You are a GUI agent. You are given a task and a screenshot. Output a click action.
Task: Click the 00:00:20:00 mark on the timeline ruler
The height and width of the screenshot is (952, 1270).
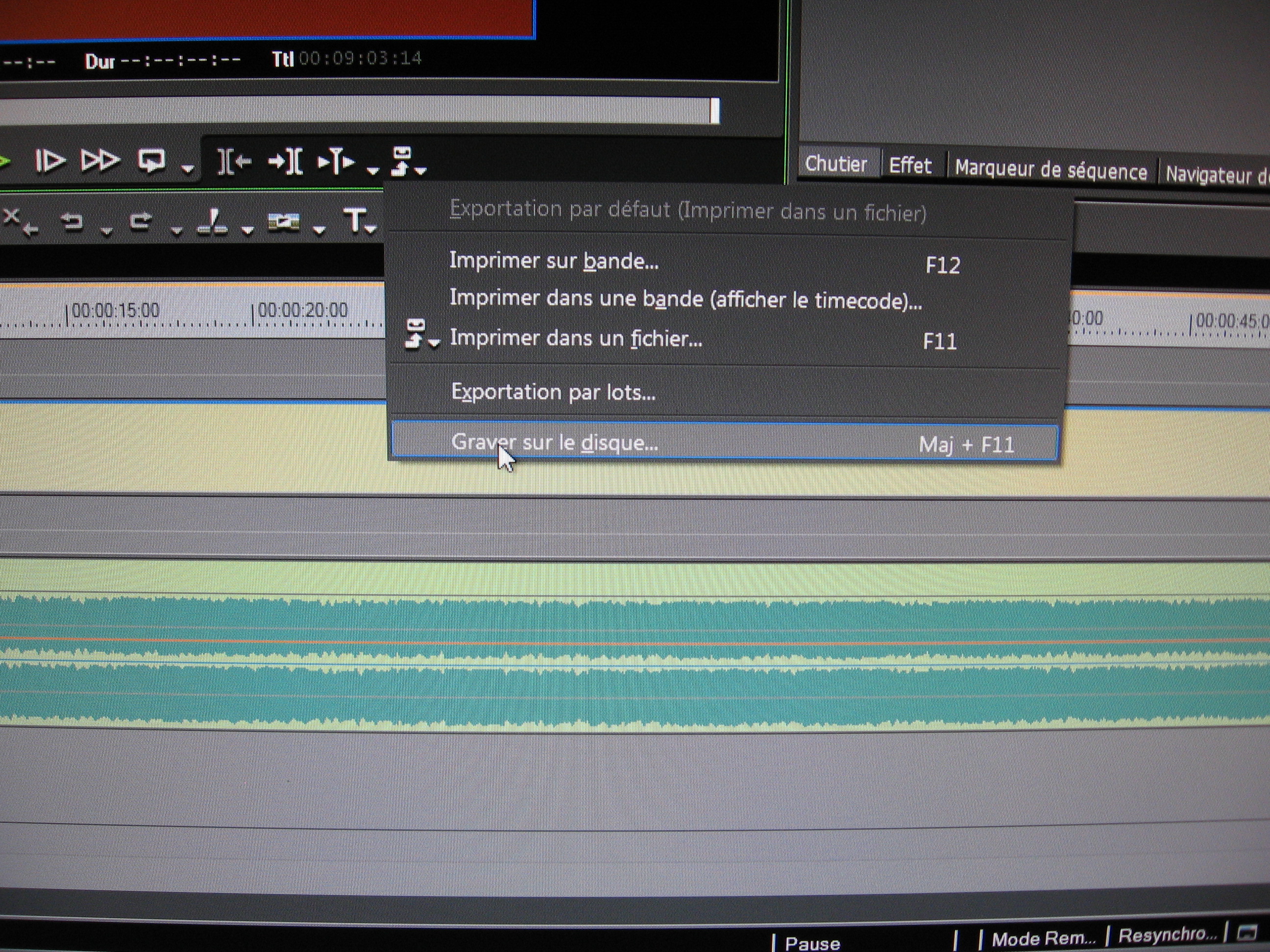(x=303, y=310)
